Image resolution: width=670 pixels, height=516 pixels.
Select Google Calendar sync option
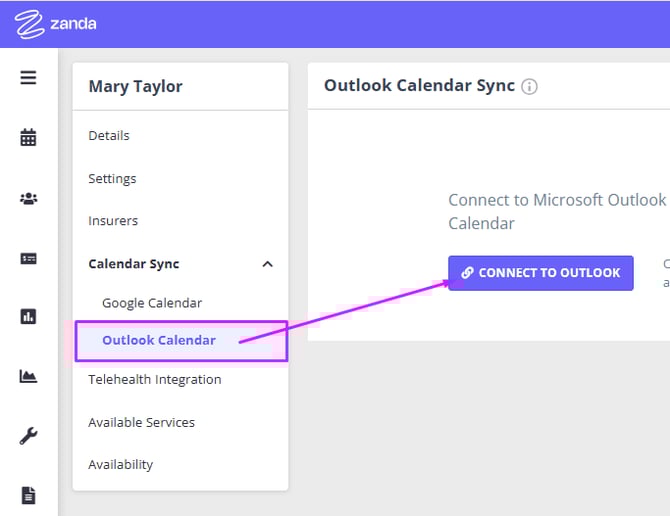click(152, 303)
